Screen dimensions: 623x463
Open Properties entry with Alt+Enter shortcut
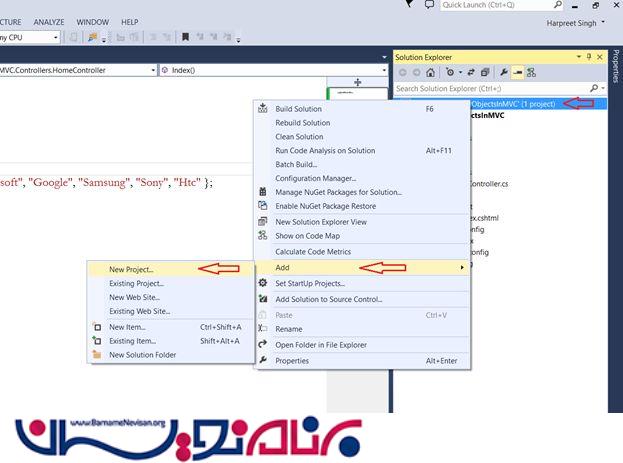[x=362, y=361]
